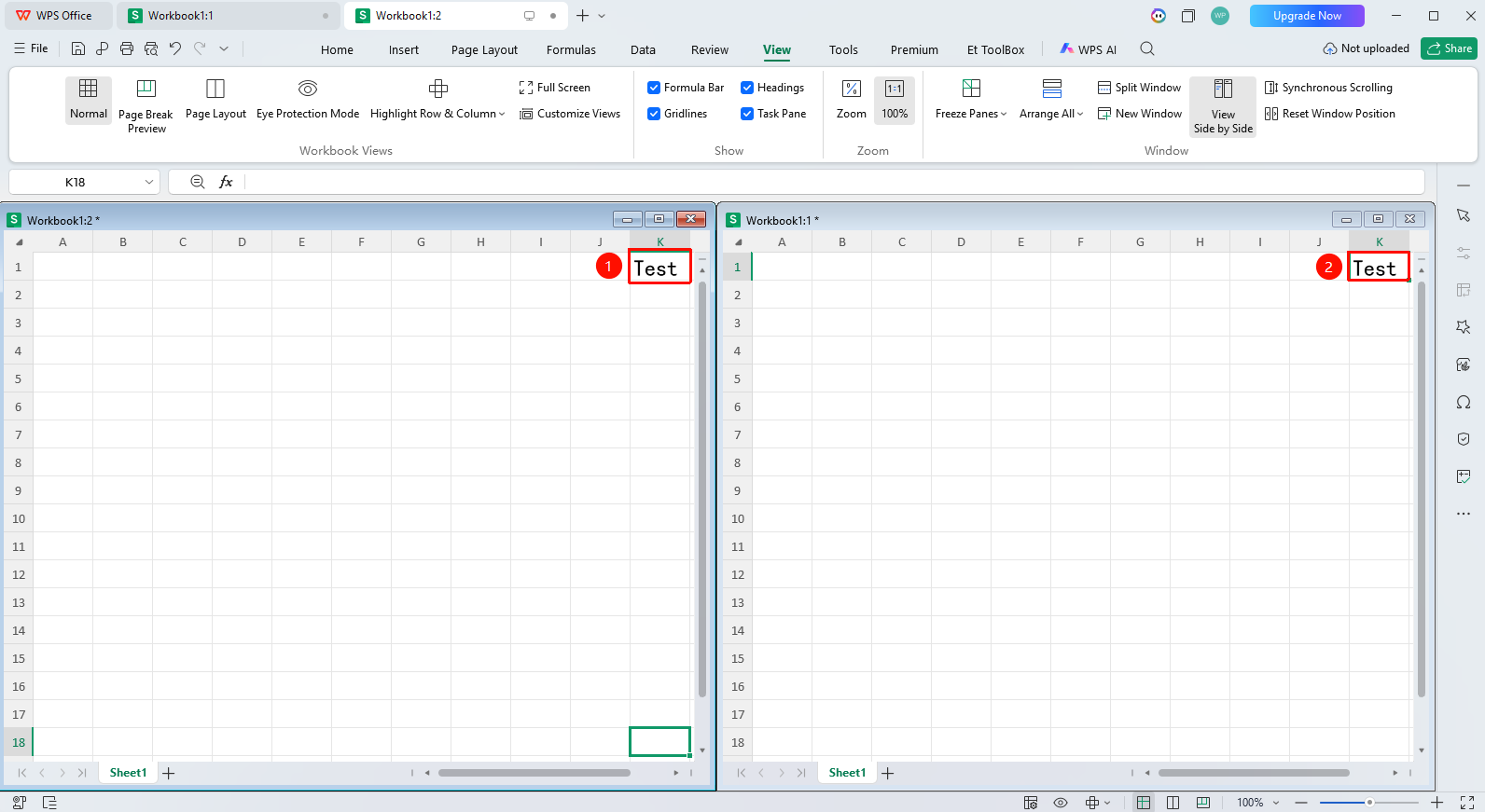Image resolution: width=1485 pixels, height=812 pixels.
Task: Open the ribbon search magnifier
Action: click(x=1147, y=48)
